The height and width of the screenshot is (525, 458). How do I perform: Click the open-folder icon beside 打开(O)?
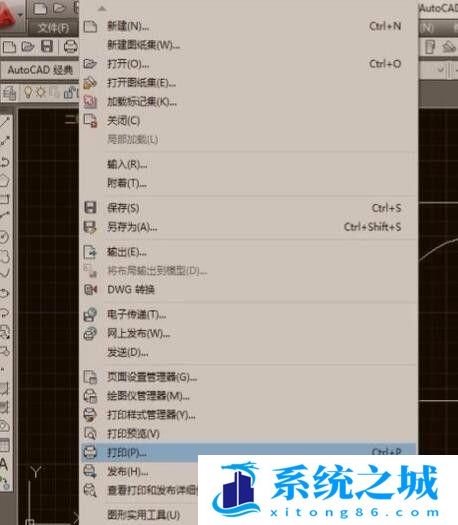[90, 63]
